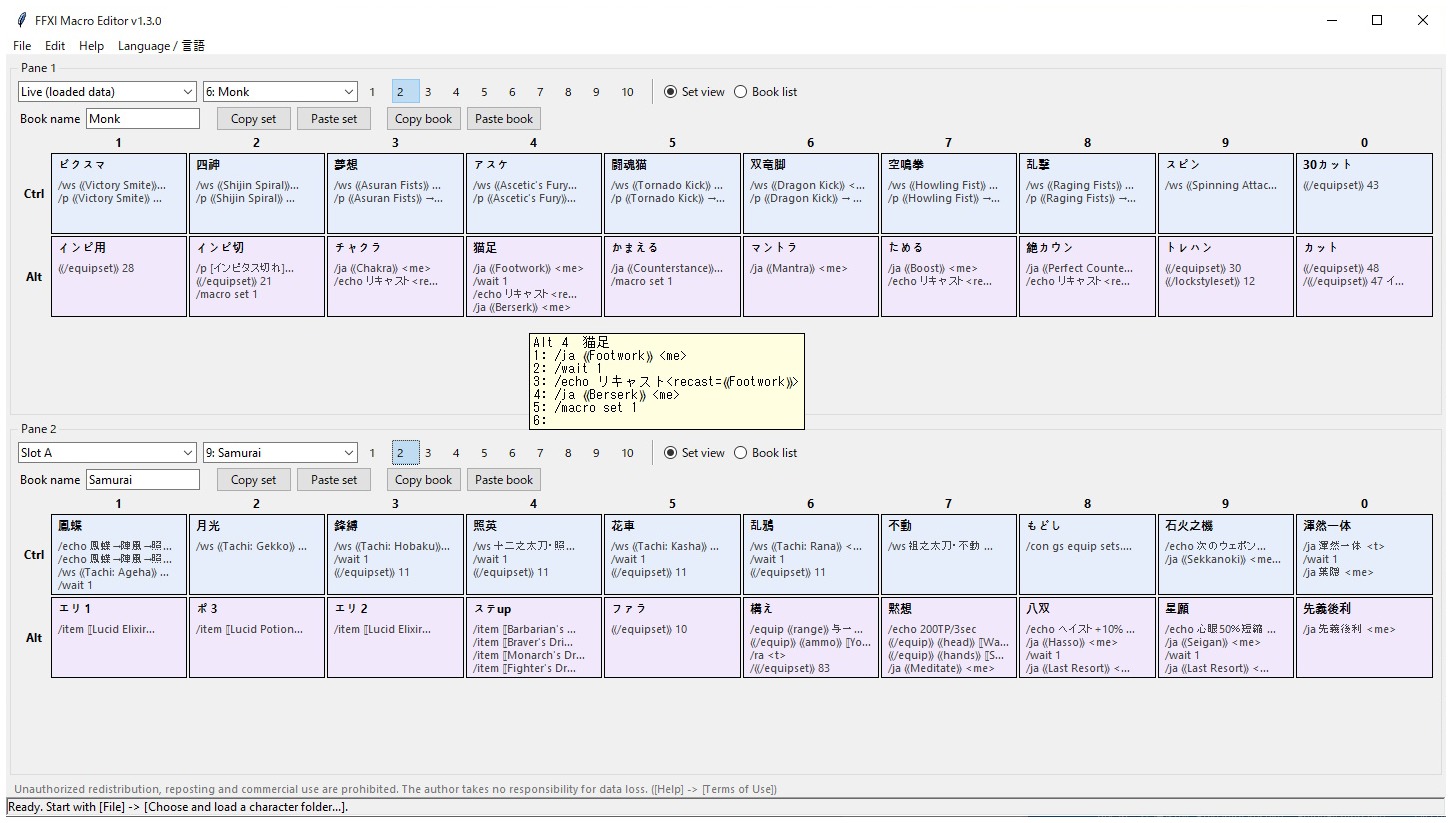Select the Perfect Counter Alt 8 macro cell

[1087, 277]
